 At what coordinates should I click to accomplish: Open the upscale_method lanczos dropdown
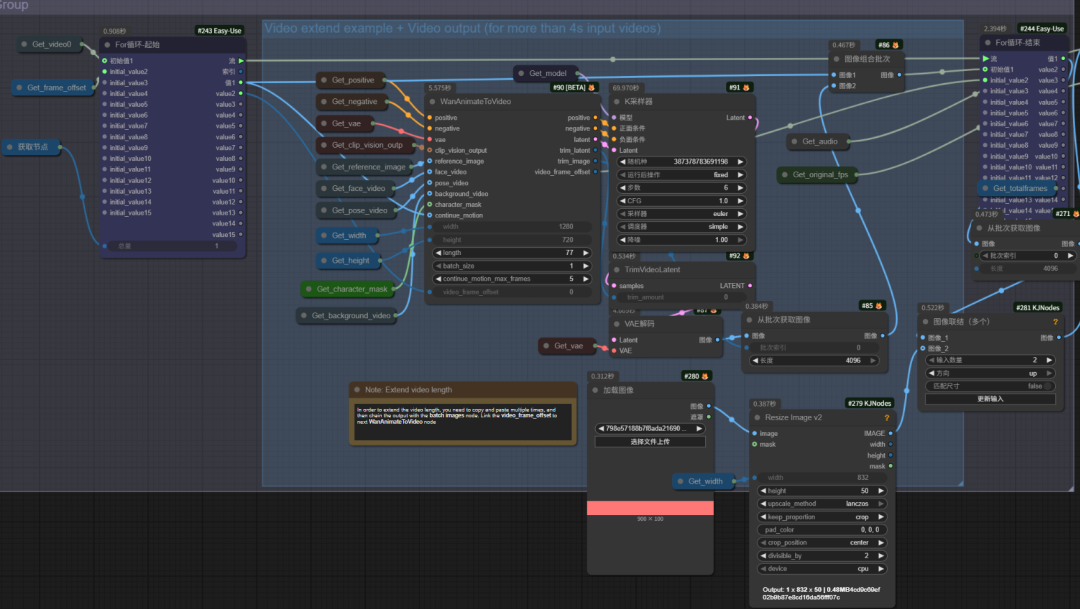point(822,504)
